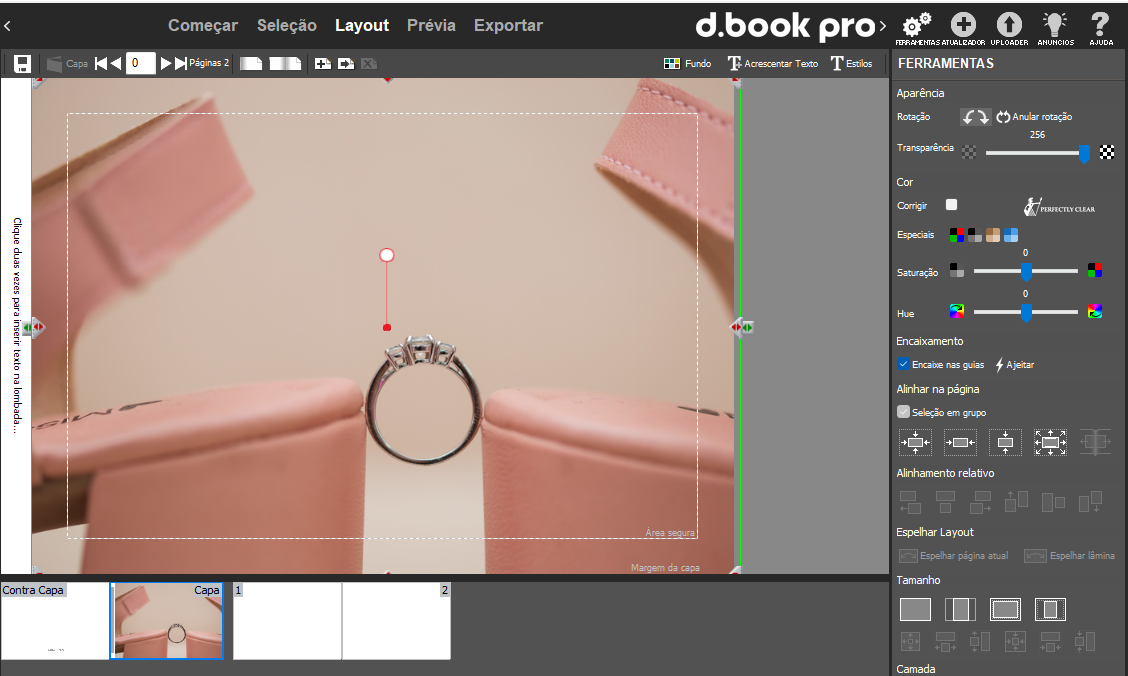Switch to the Seleção tab
The height and width of the screenshot is (676, 1128).
pos(286,25)
